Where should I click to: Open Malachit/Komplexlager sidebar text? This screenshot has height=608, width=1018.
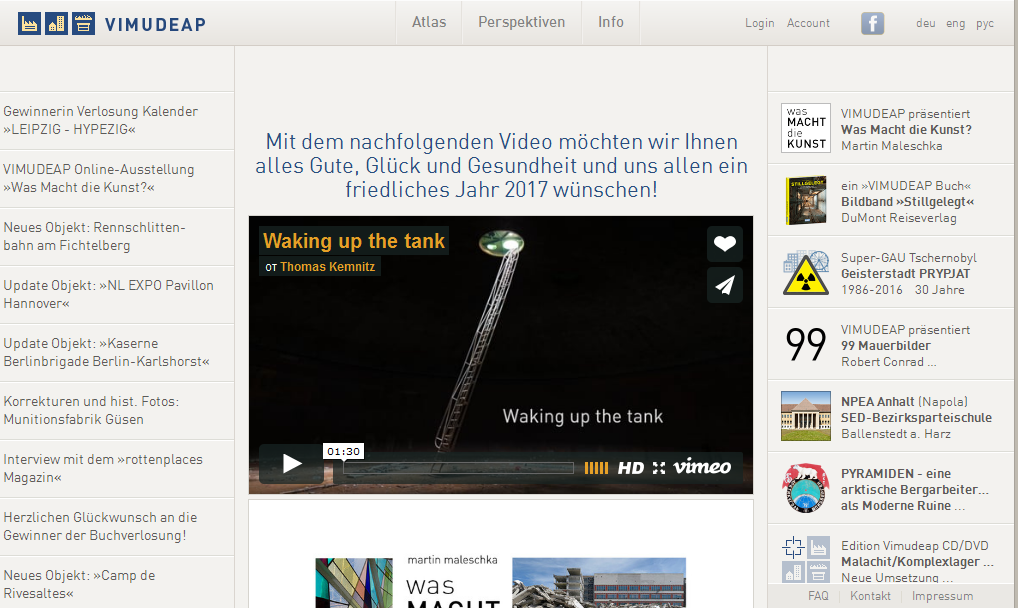coord(917,562)
